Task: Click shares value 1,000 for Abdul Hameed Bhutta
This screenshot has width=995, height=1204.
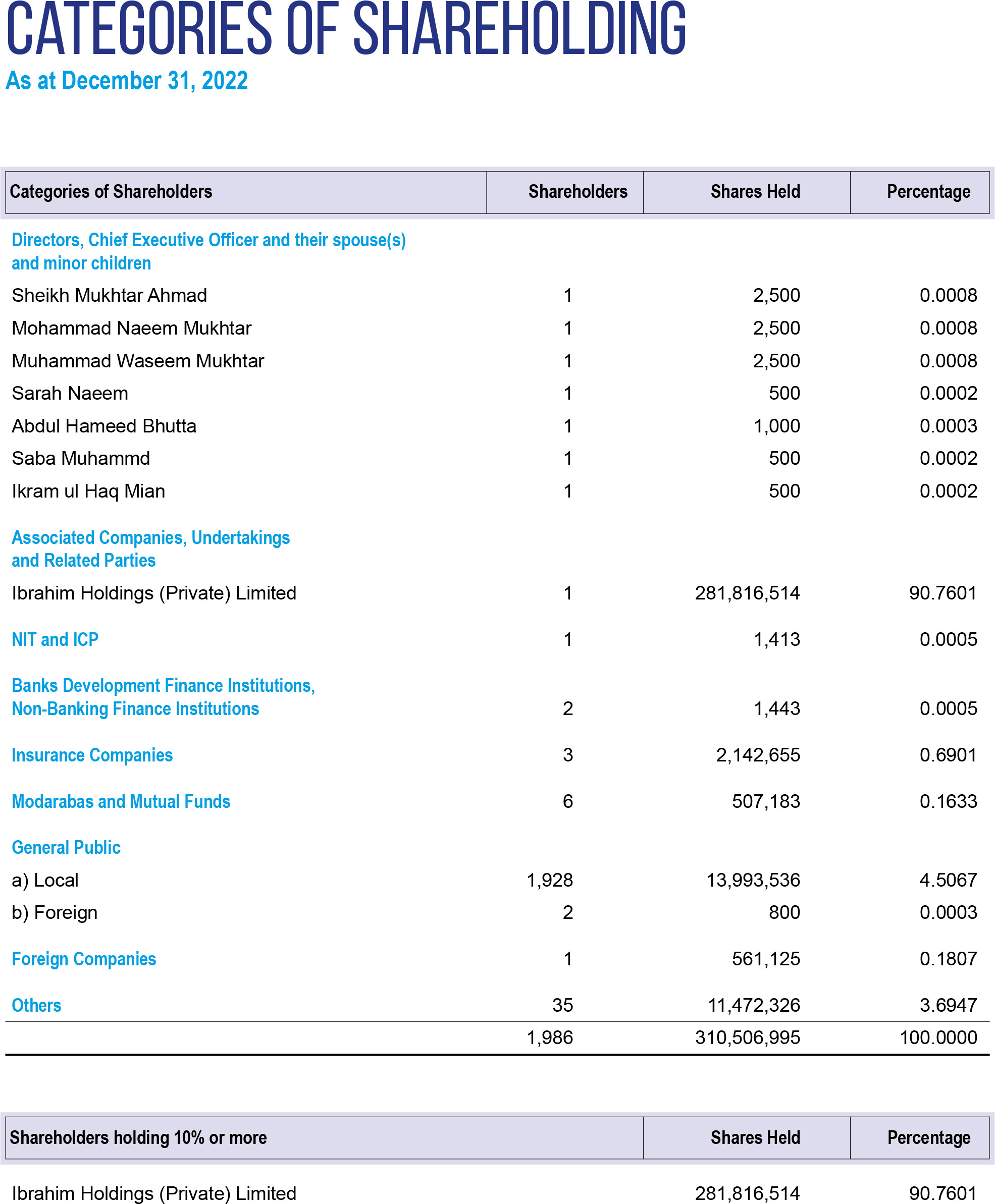Action: point(776,426)
